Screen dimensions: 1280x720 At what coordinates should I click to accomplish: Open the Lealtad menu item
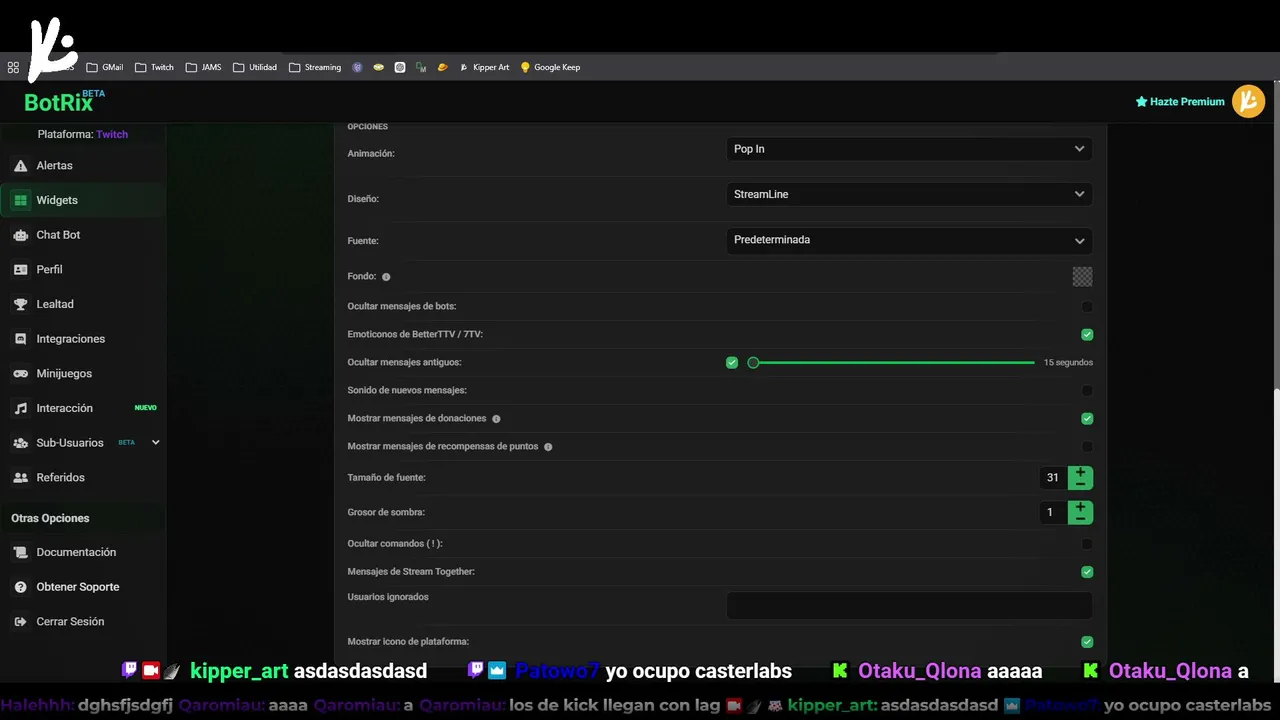pos(83,304)
